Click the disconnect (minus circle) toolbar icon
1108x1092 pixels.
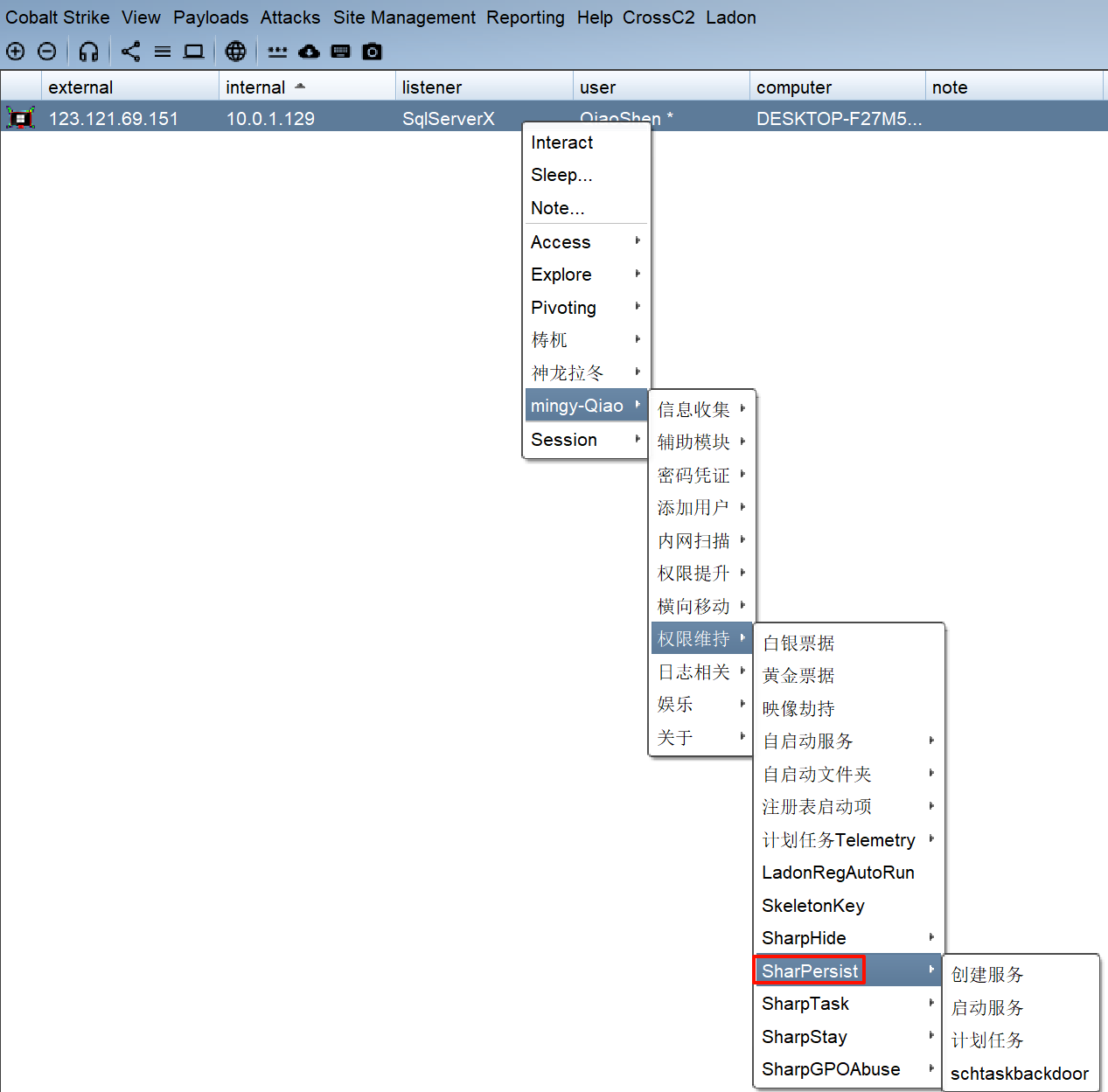(x=47, y=52)
